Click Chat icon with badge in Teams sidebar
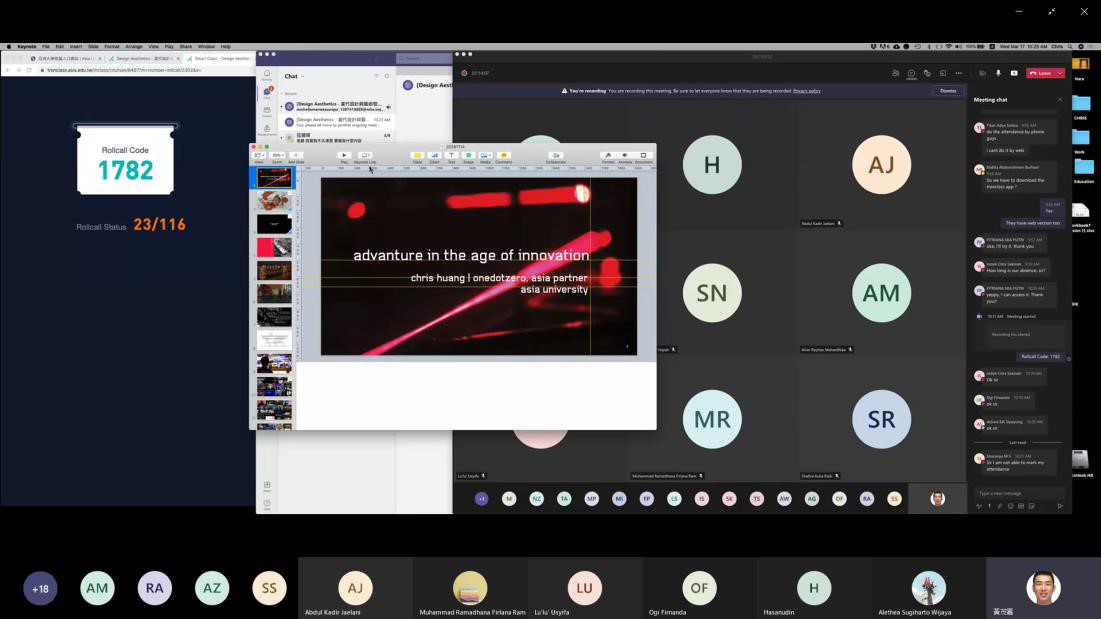This screenshot has width=1101, height=619. (x=267, y=93)
